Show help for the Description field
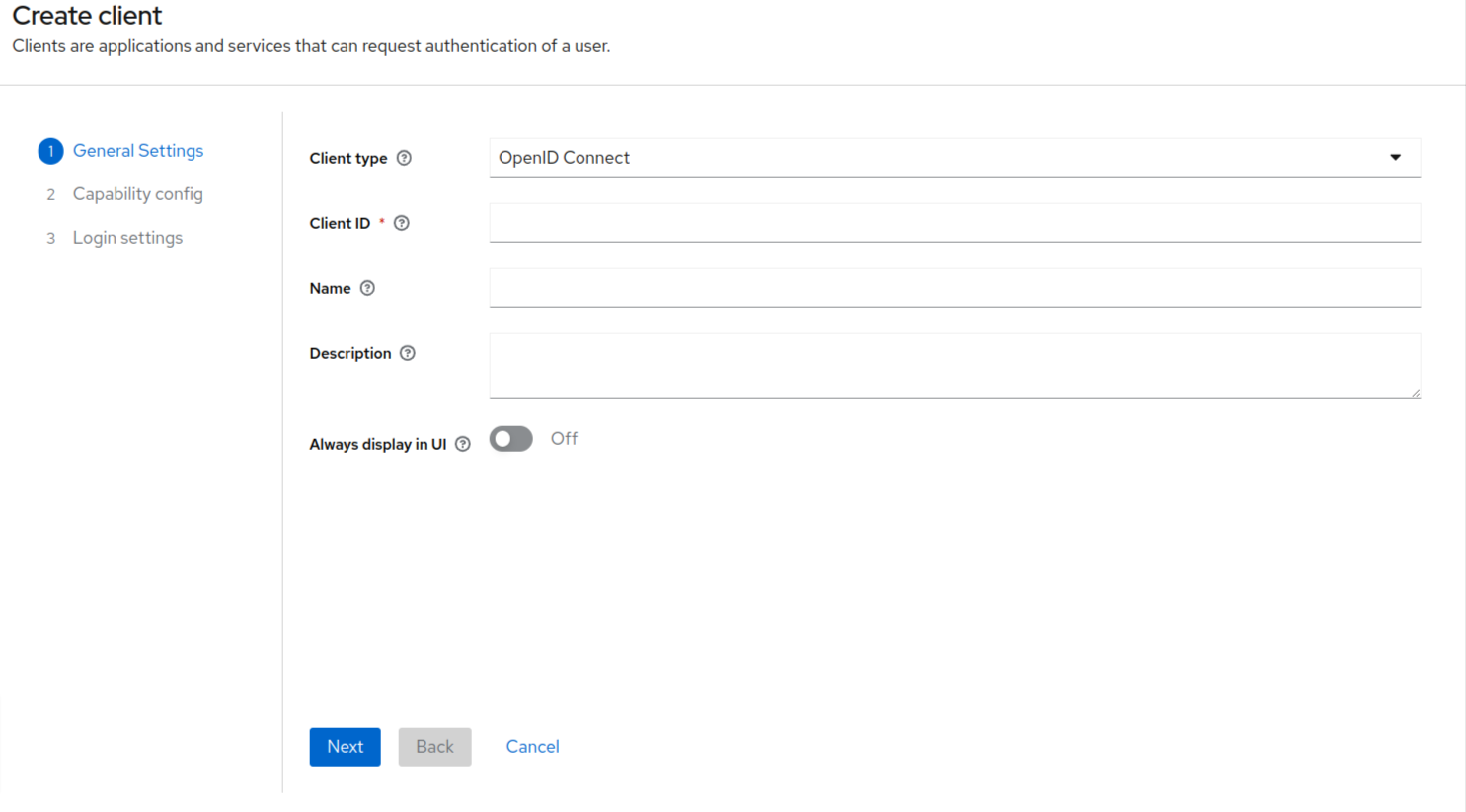 407,353
